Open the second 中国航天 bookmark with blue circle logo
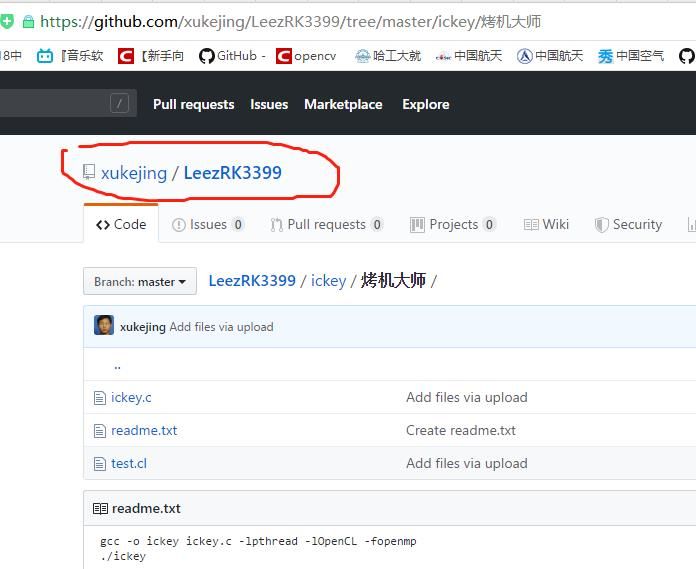This screenshot has height=569, width=696. (550, 56)
